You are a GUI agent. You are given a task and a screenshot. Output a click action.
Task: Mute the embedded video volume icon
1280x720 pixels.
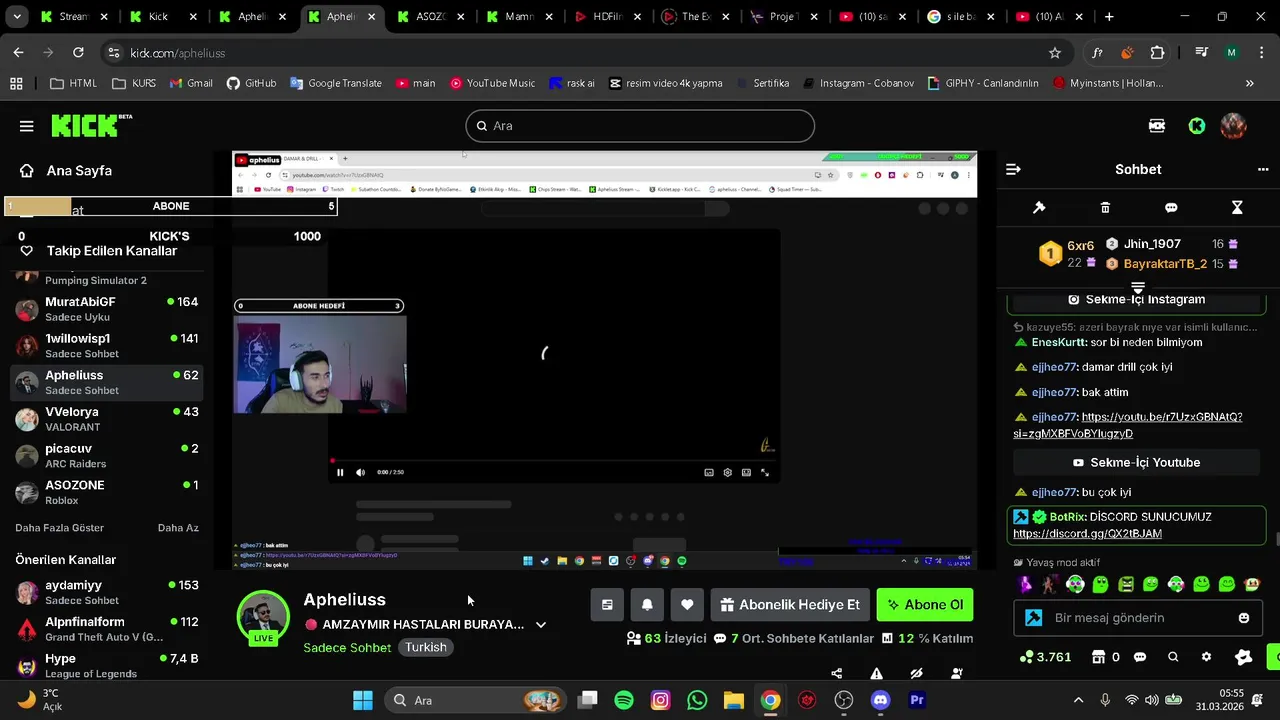[360, 472]
